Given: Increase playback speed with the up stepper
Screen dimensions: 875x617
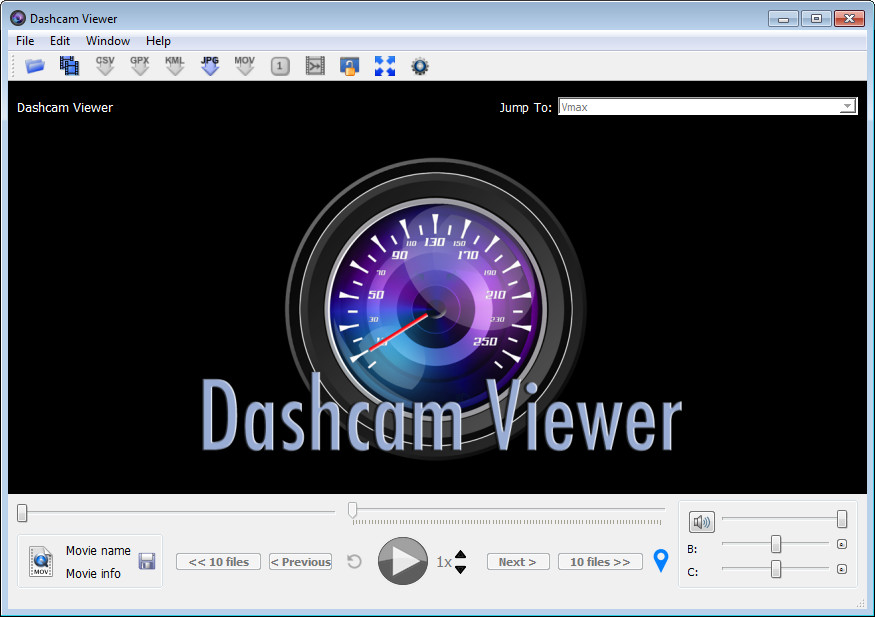Looking at the screenshot, I should tap(461, 555).
